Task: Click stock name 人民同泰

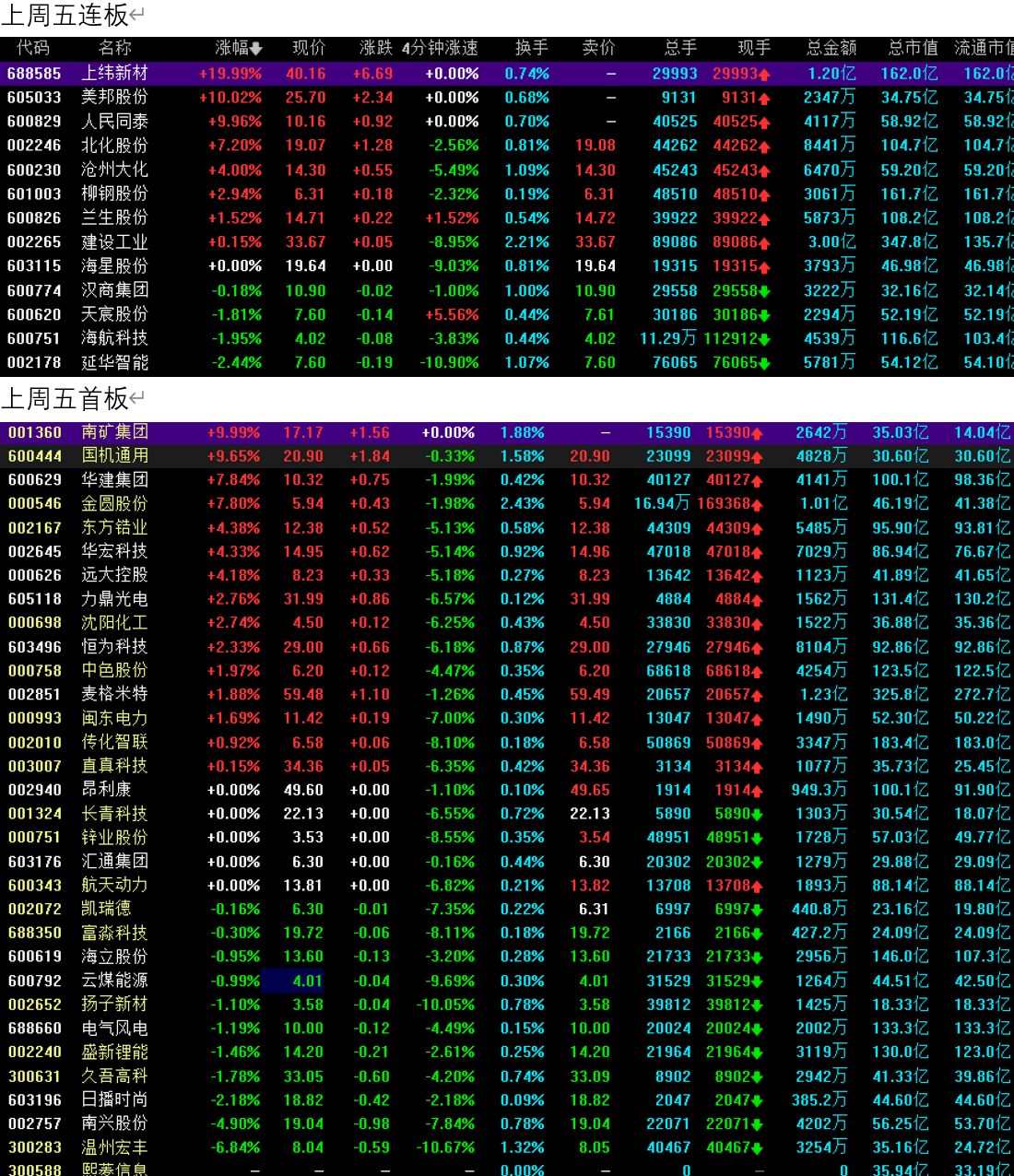Action: tap(114, 122)
